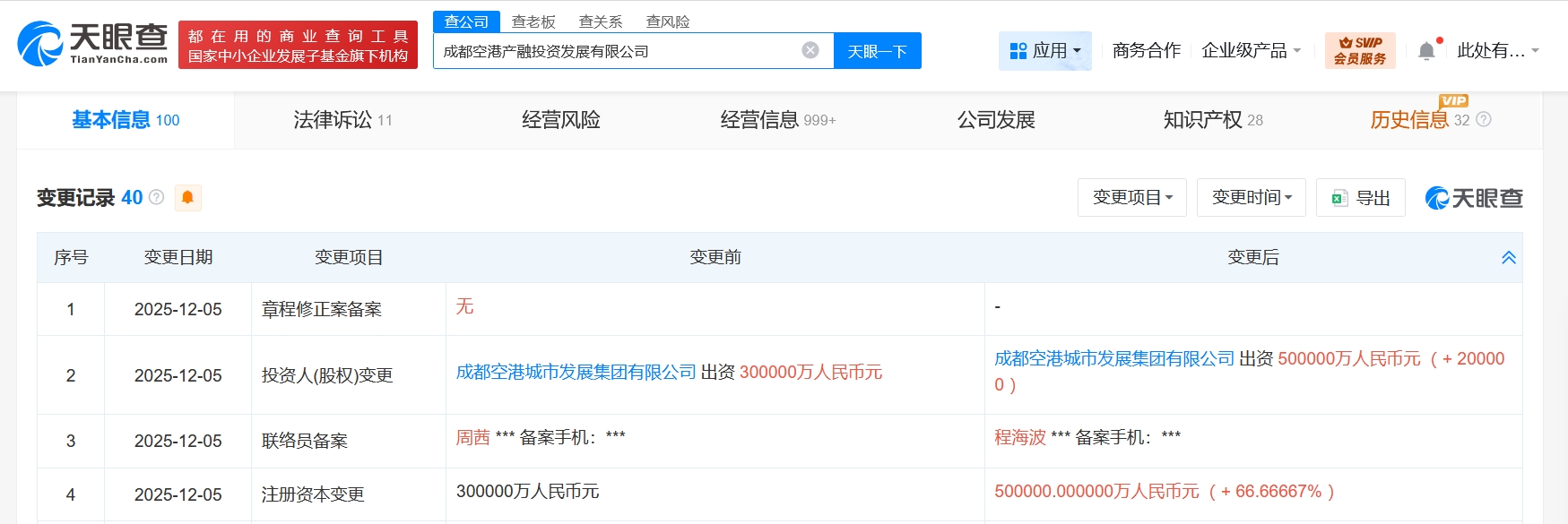Expand the 变更时间 filter dropdown
Screen dimensions: 1568x524
[x=1251, y=197]
